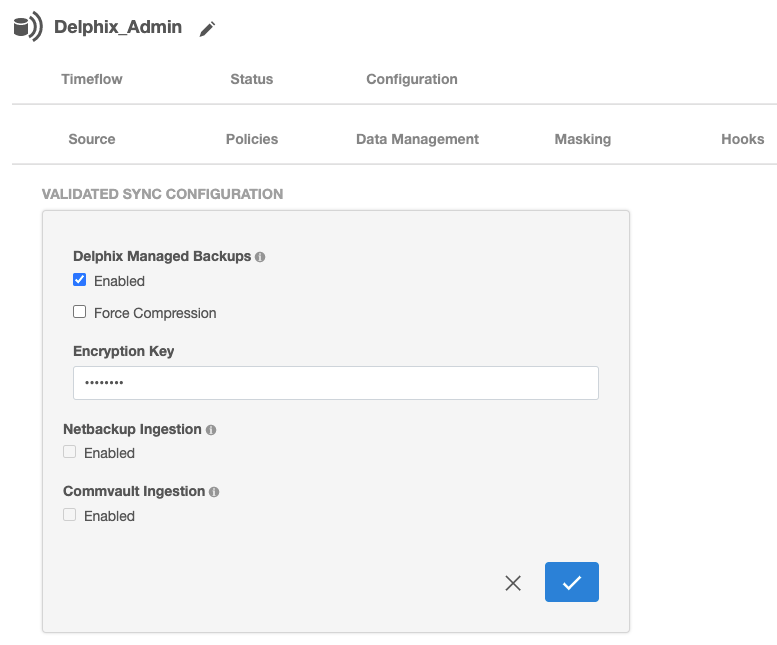Toggle Enabled checkbox for Netbackup Ingestion
Image resolution: width=777 pixels, height=645 pixels.
pos(70,452)
